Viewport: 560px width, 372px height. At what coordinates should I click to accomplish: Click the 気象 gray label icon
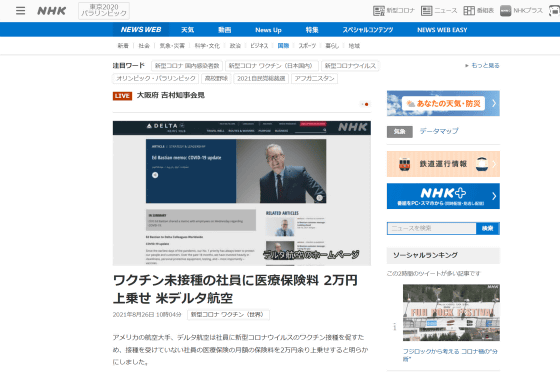[400, 132]
